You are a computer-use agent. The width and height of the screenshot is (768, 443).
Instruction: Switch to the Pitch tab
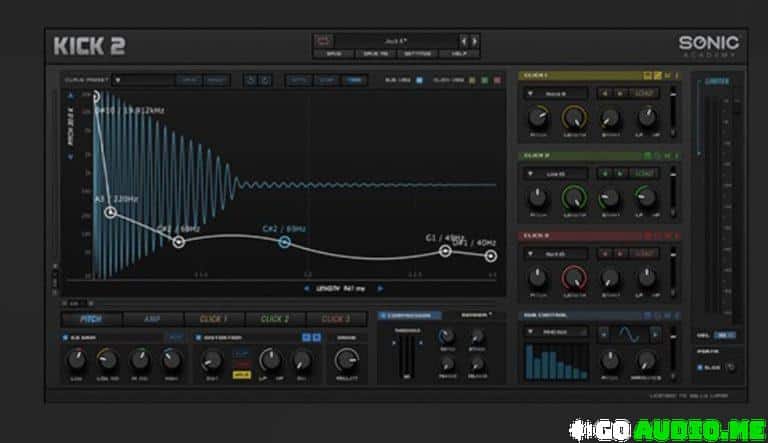tap(91, 319)
